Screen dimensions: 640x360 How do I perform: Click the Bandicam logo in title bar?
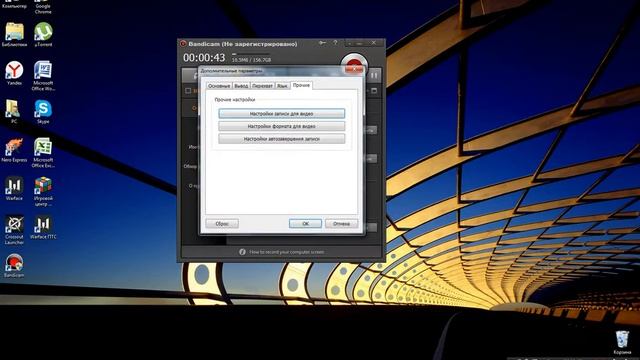183,43
